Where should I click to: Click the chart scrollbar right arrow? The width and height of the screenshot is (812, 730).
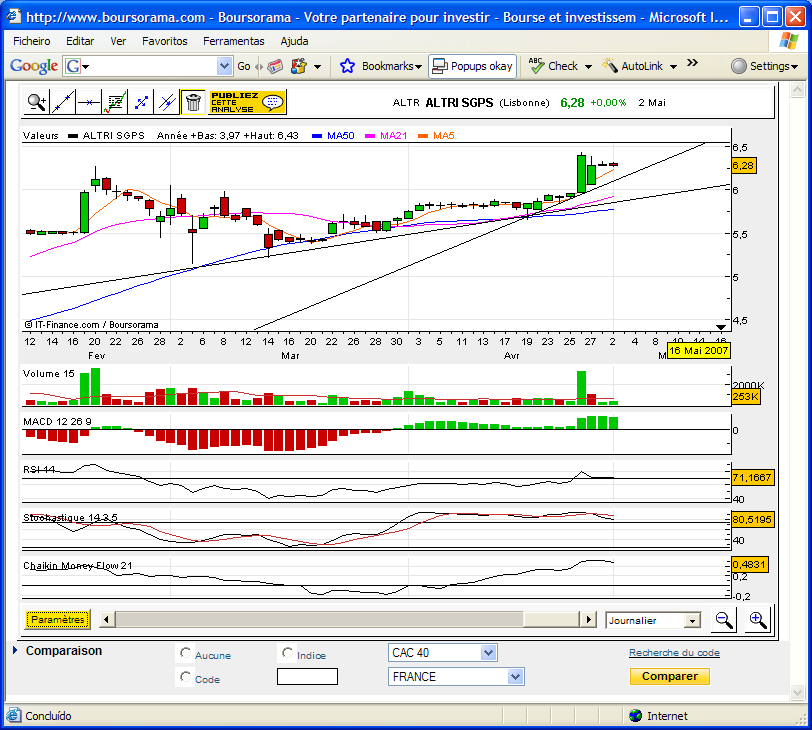(x=588, y=620)
